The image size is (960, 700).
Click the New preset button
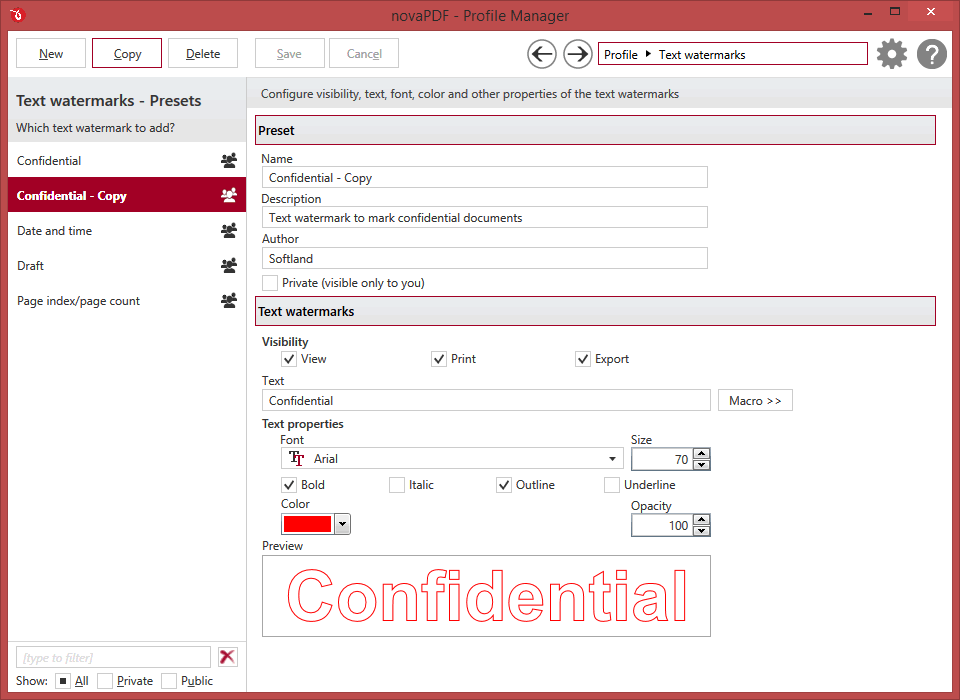[x=51, y=54]
